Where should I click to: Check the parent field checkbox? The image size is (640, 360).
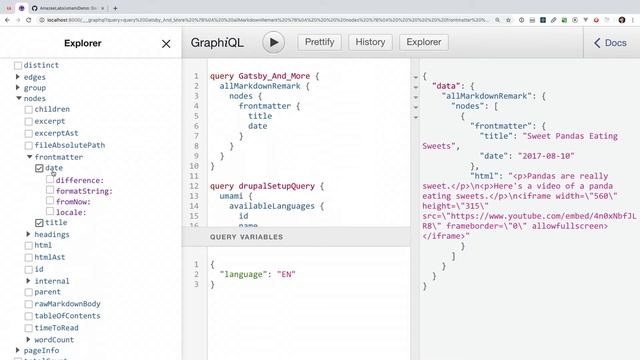pos(29,292)
